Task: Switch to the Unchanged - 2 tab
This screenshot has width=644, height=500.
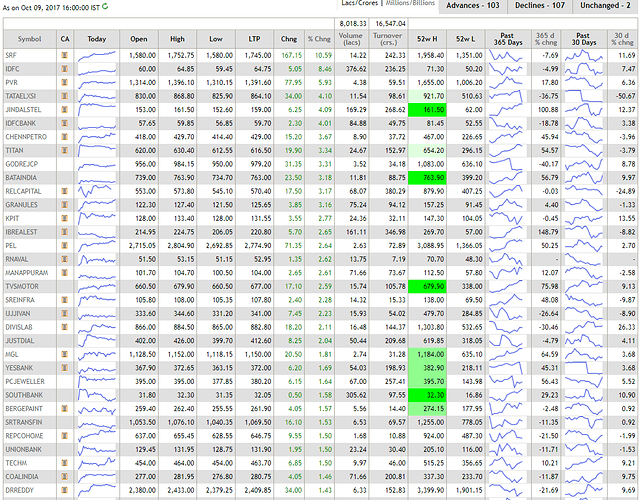Action: click(x=605, y=6)
